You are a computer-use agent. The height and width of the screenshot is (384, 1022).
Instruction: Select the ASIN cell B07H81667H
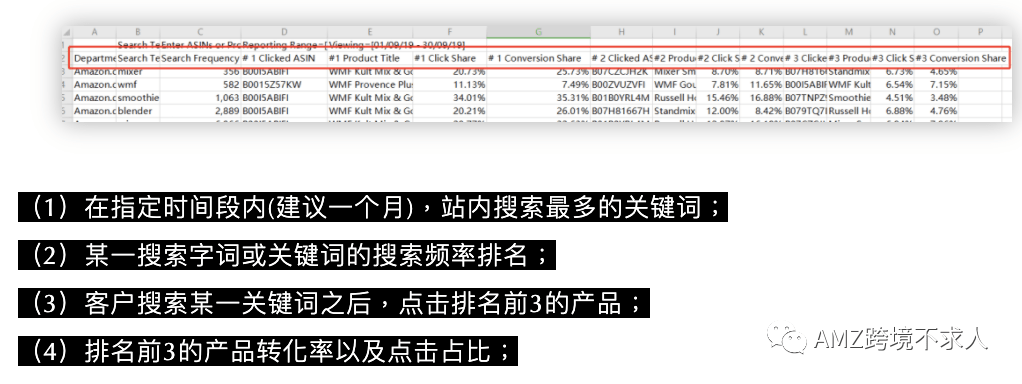point(621,110)
